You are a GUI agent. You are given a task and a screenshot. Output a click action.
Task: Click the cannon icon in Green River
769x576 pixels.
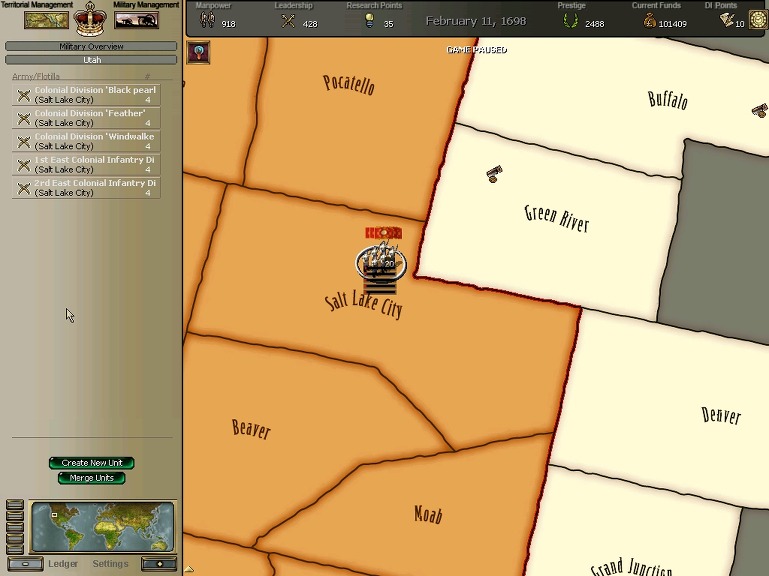(x=494, y=174)
